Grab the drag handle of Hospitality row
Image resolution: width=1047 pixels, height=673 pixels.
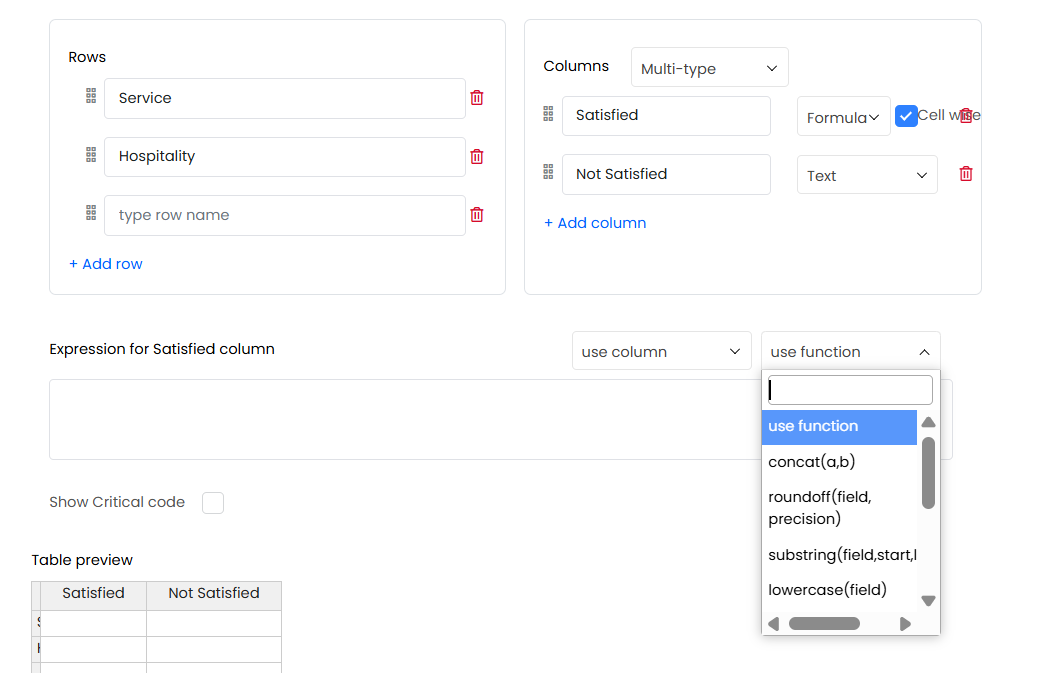91,155
